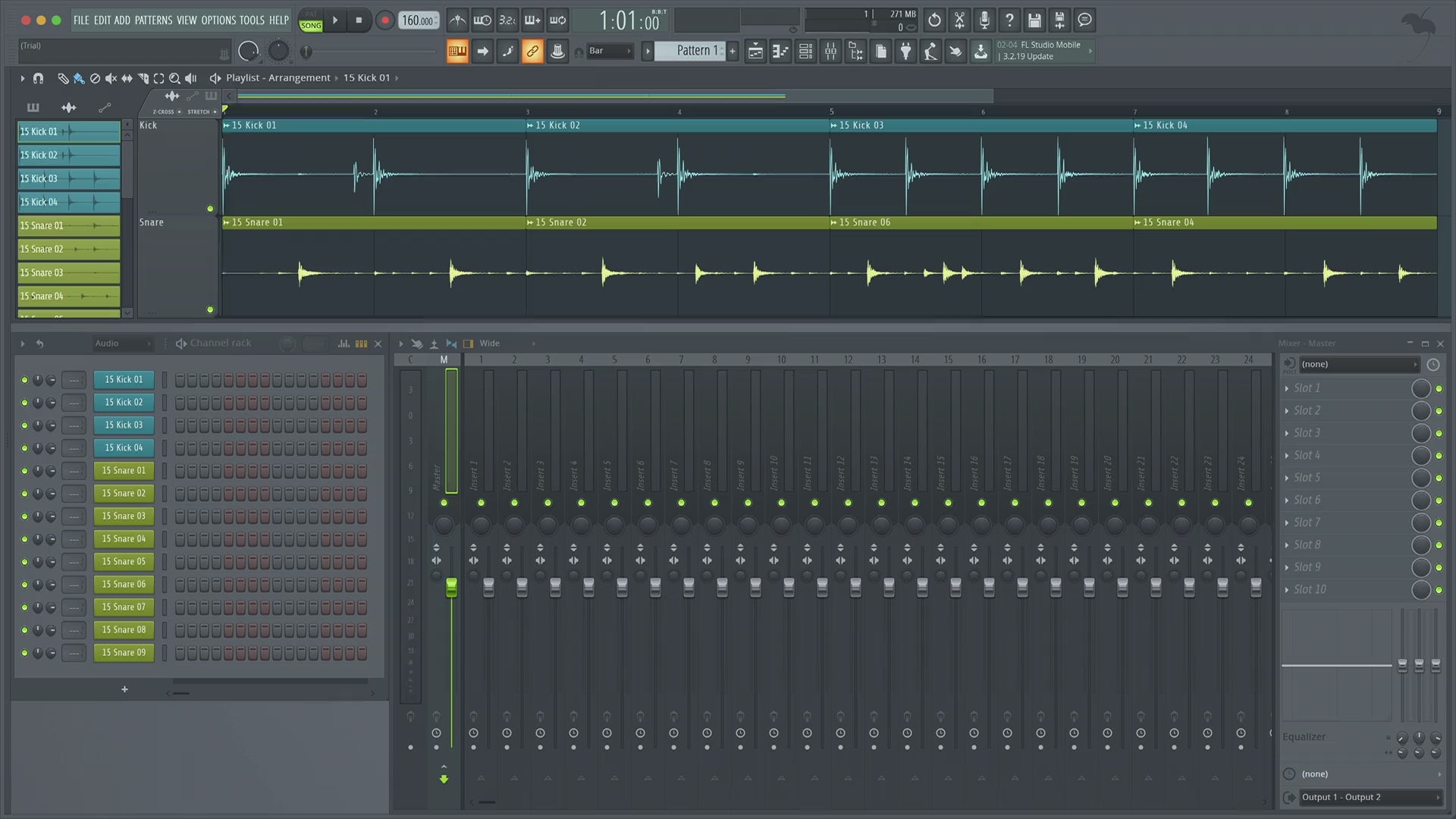Click the 15 Kick 04 channel button
Screen dimensions: 1456x819
[x=124, y=447]
